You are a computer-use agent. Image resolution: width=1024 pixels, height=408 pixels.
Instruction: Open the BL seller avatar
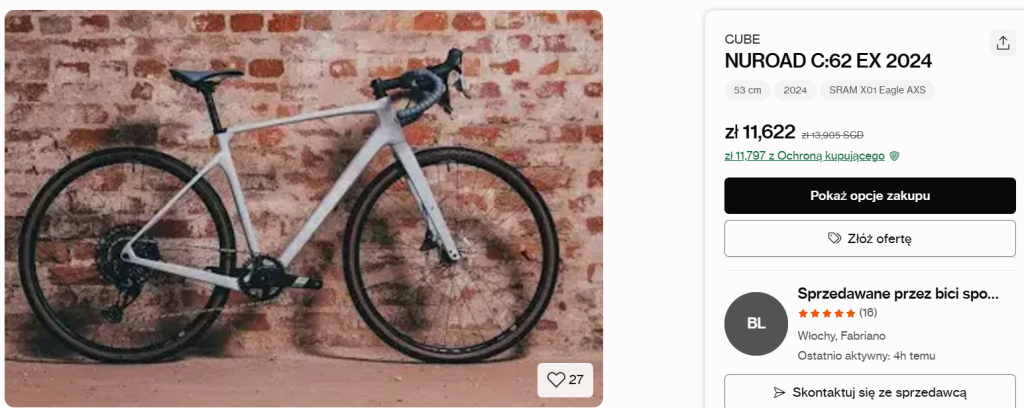click(755, 324)
